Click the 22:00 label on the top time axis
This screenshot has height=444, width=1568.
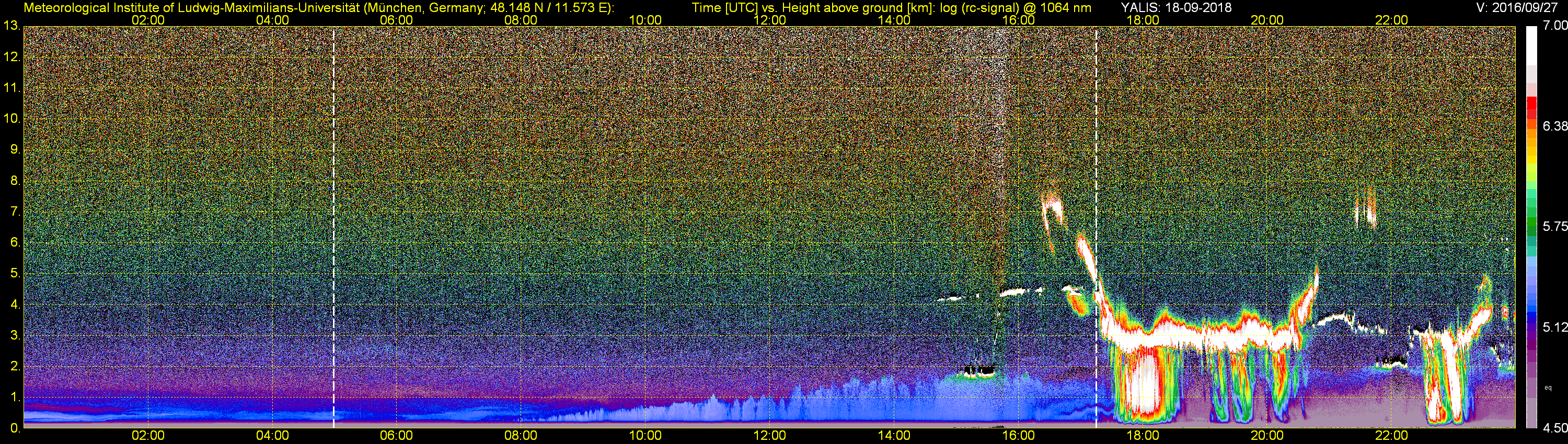(1391, 20)
